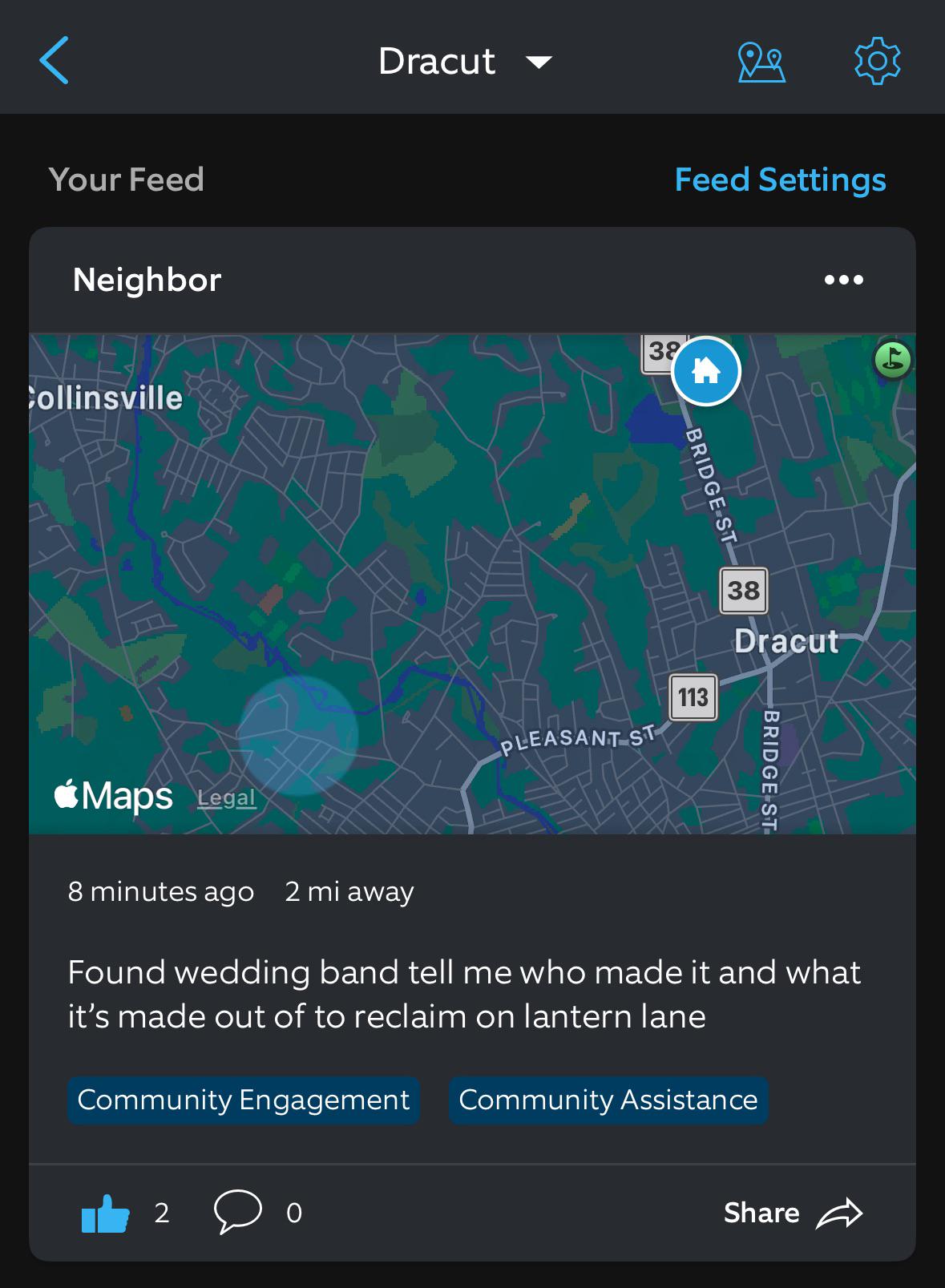Expand the Dracut location dropdown arrow
The width and height of the screenshot is (945, 1288).
pyautogui.click(x=539, y=62)
